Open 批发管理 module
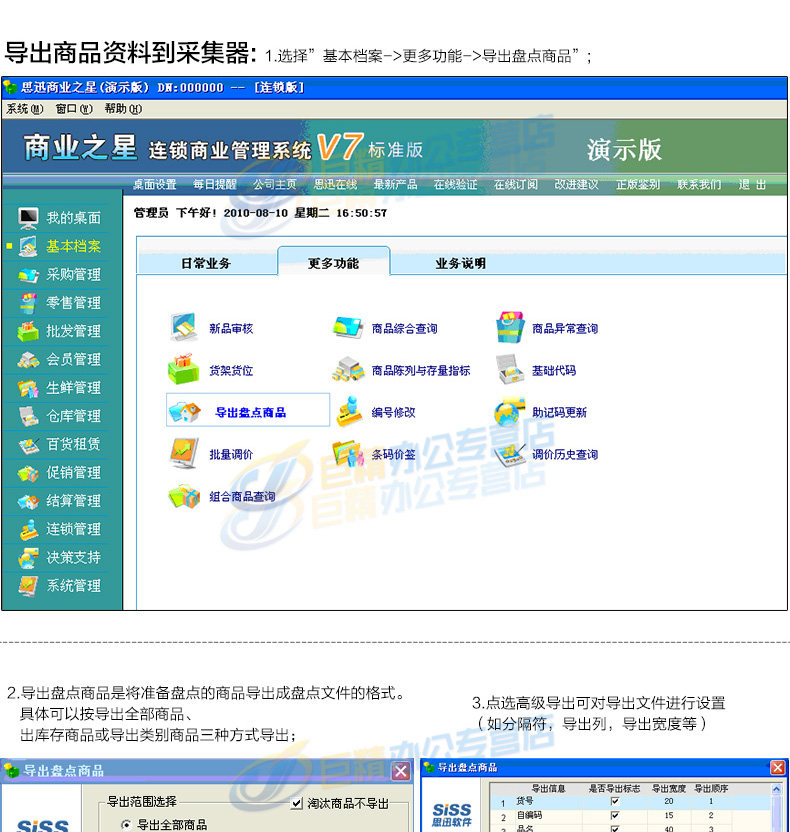Image resolution: width=790 pixels, height=832 pixels. (59, 331)
